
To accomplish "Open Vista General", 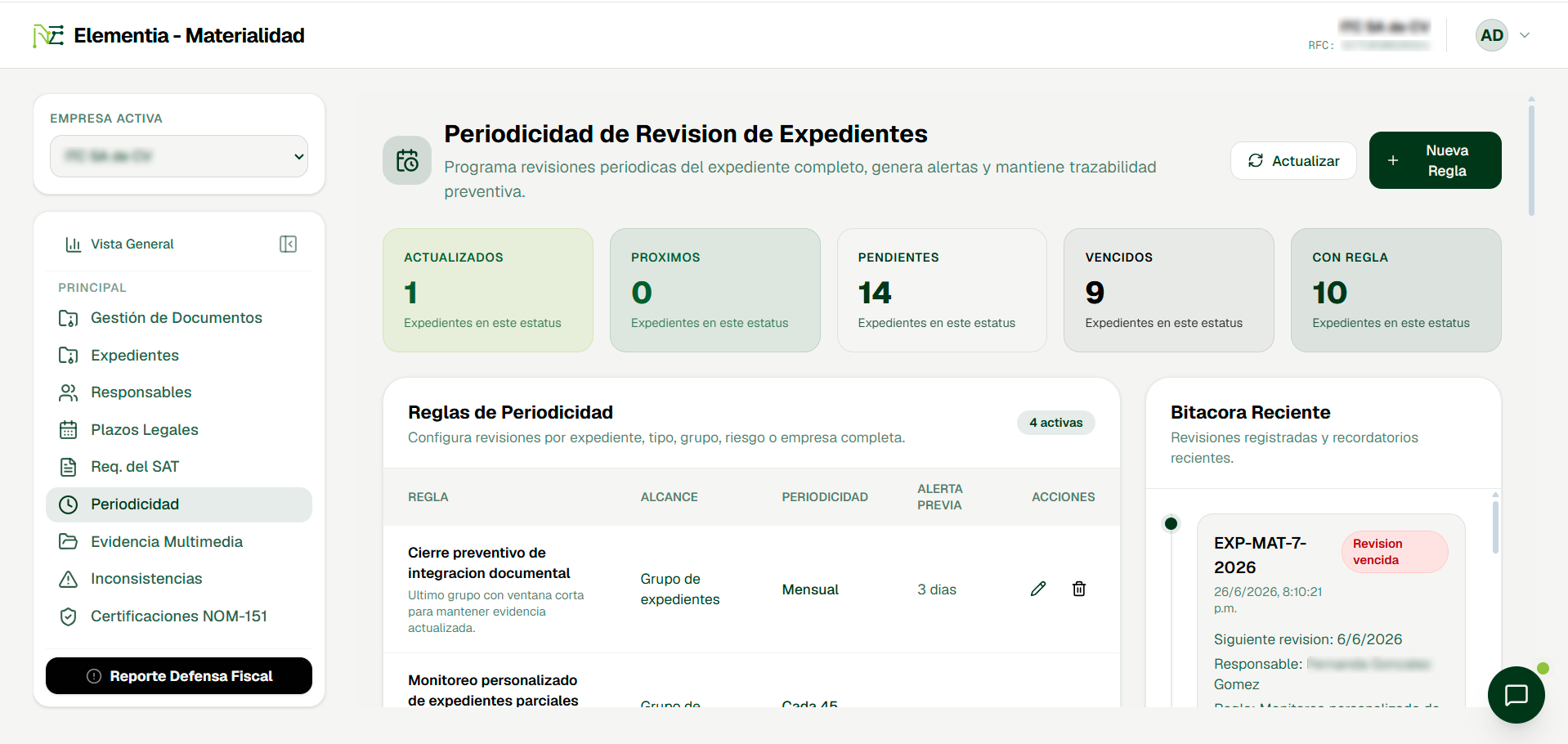I will [x=132, y=244].
